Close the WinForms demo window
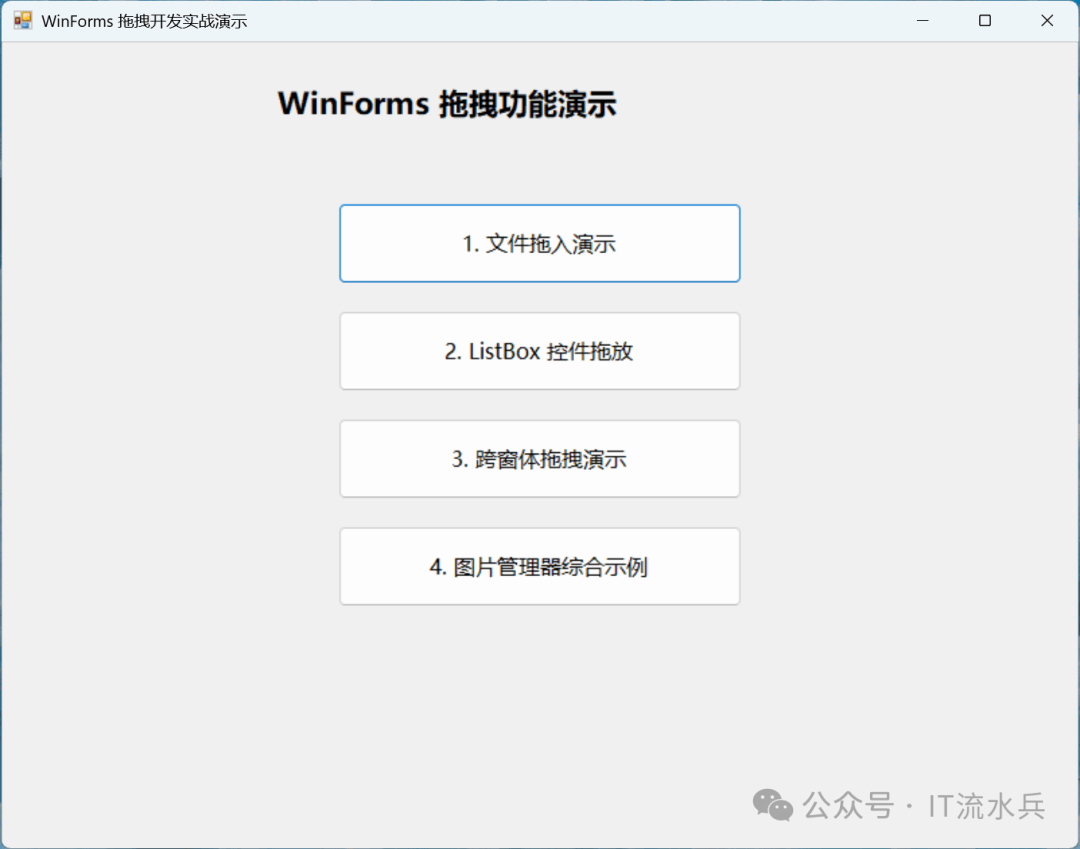Viewport: 1080px width, 849px height. click(1047, 21)
